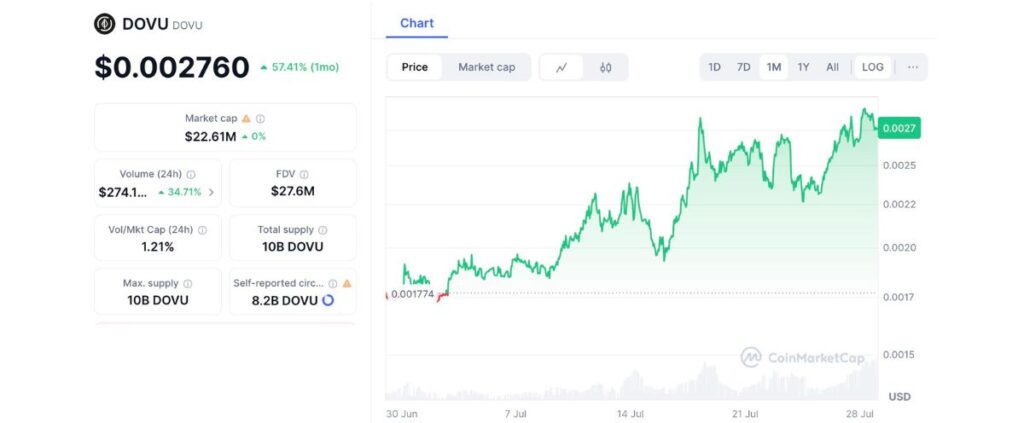The width and height of the screenshot is (1024, 423).
Task: Click the FDV info icon
Action: click(304, 174)
